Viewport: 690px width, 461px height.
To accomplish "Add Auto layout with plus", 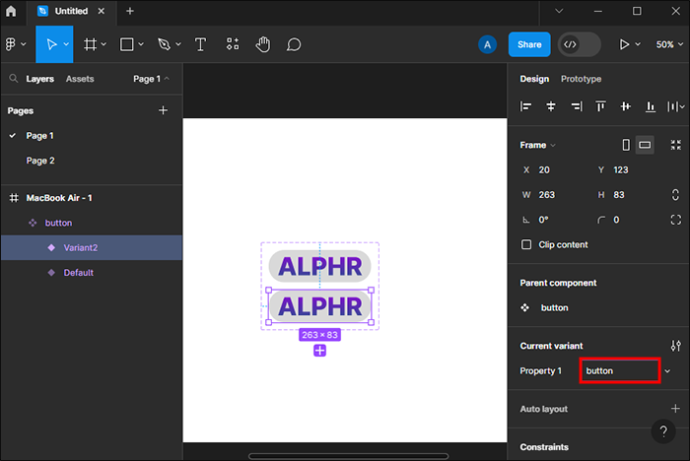I will point(675,409).
